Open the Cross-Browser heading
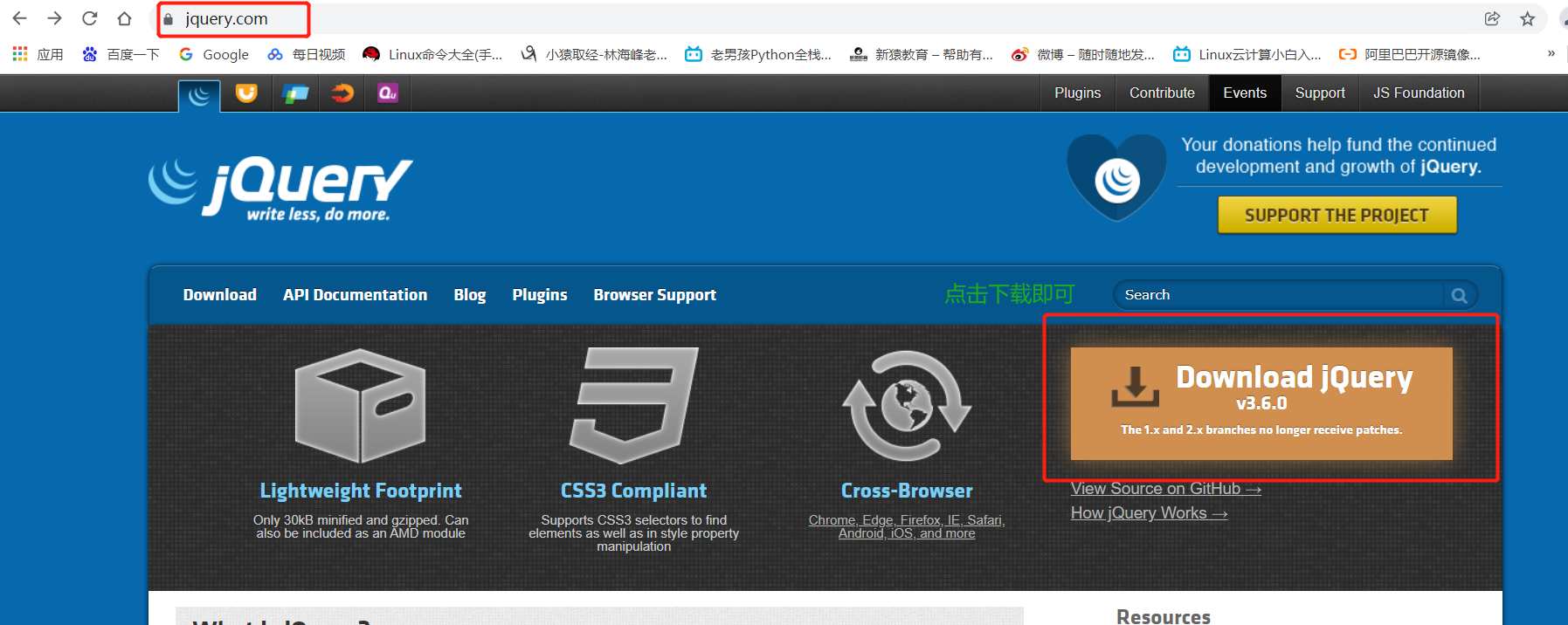Screen dimensions: 1568x625 [x=907, y=491]
